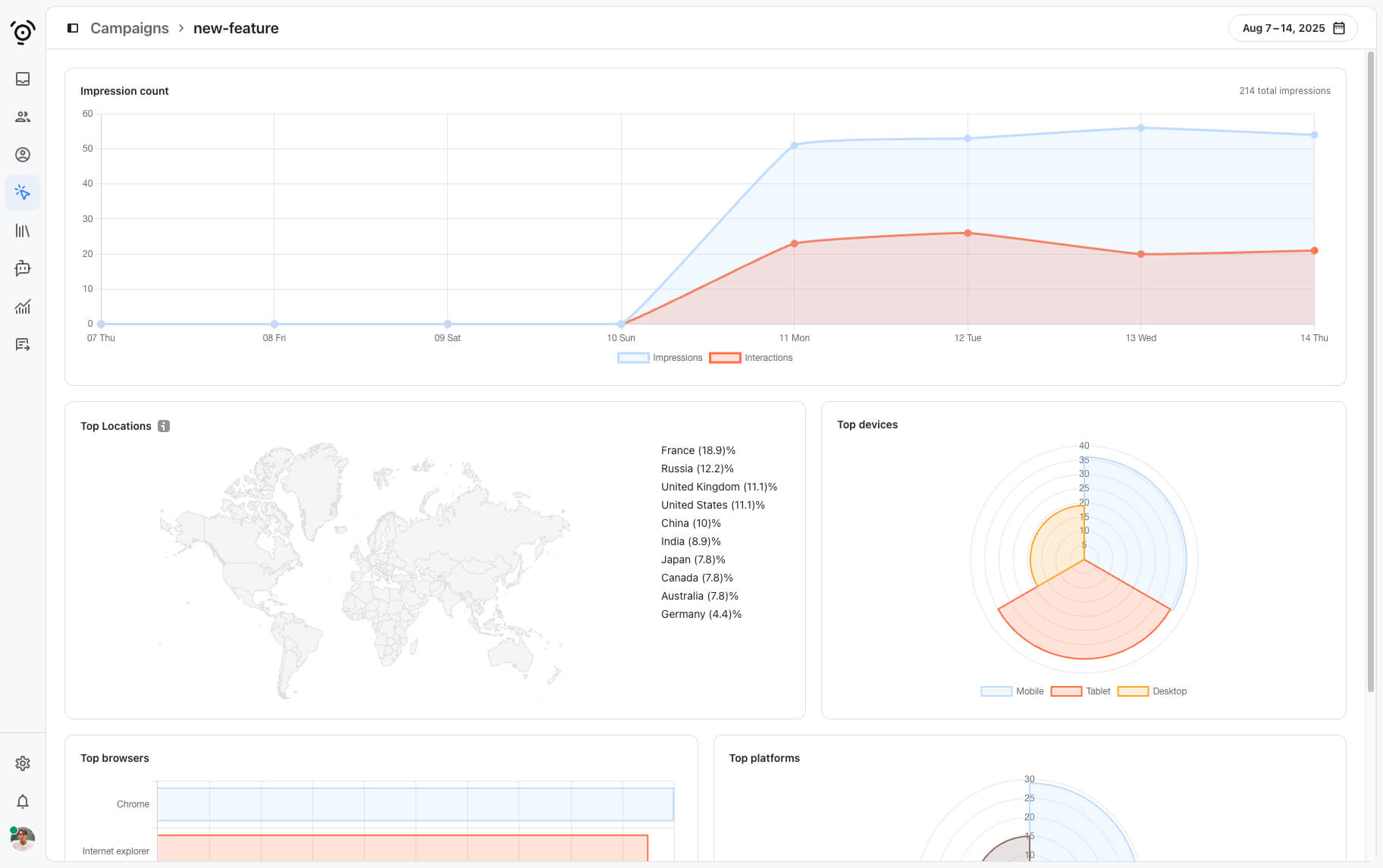Screen dimensions: 1383x868
Task: Toggle the Interactions legend series
Action: (751, 358)
